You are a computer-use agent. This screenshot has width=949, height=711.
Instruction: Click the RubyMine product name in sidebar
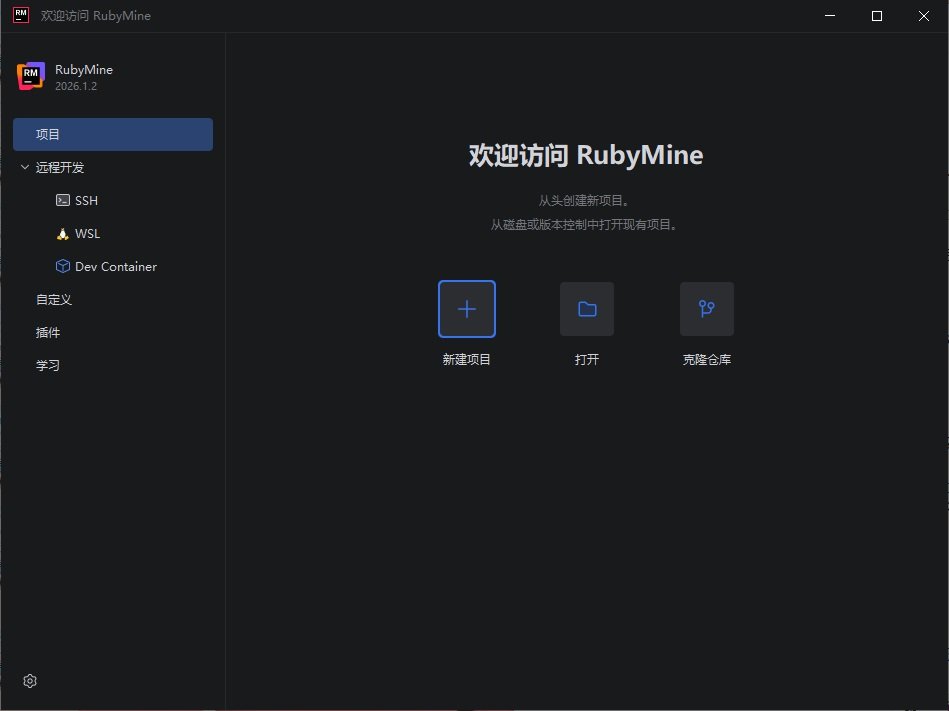click(x=84, y=70)
